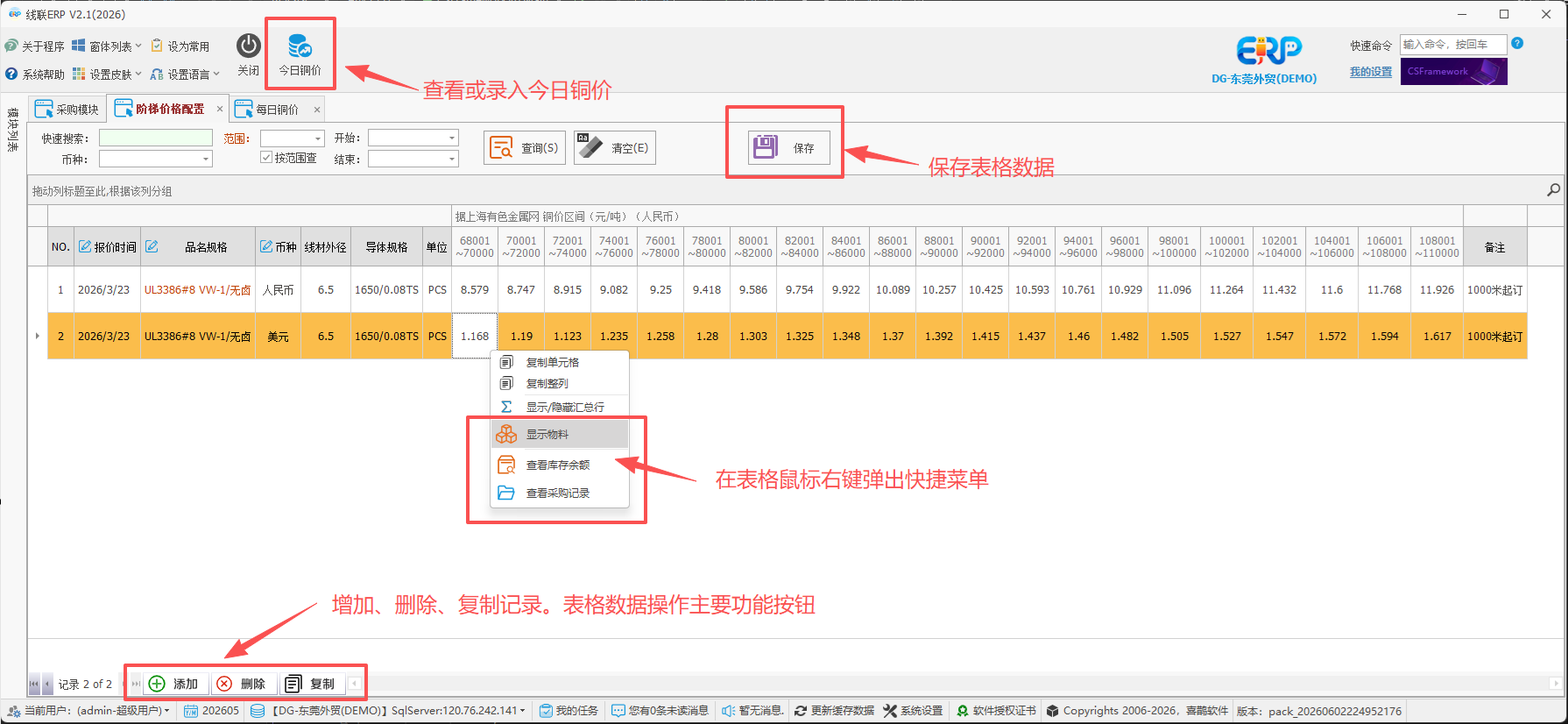Close the 阶梯价格配置 tab
This screenshot has width=1568, height=724.
click(x=220, y=109)
